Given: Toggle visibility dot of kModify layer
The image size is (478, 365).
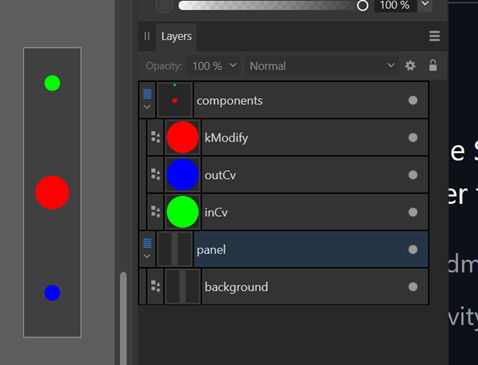Looking at the screenshot, I should (x=413, y=138).
